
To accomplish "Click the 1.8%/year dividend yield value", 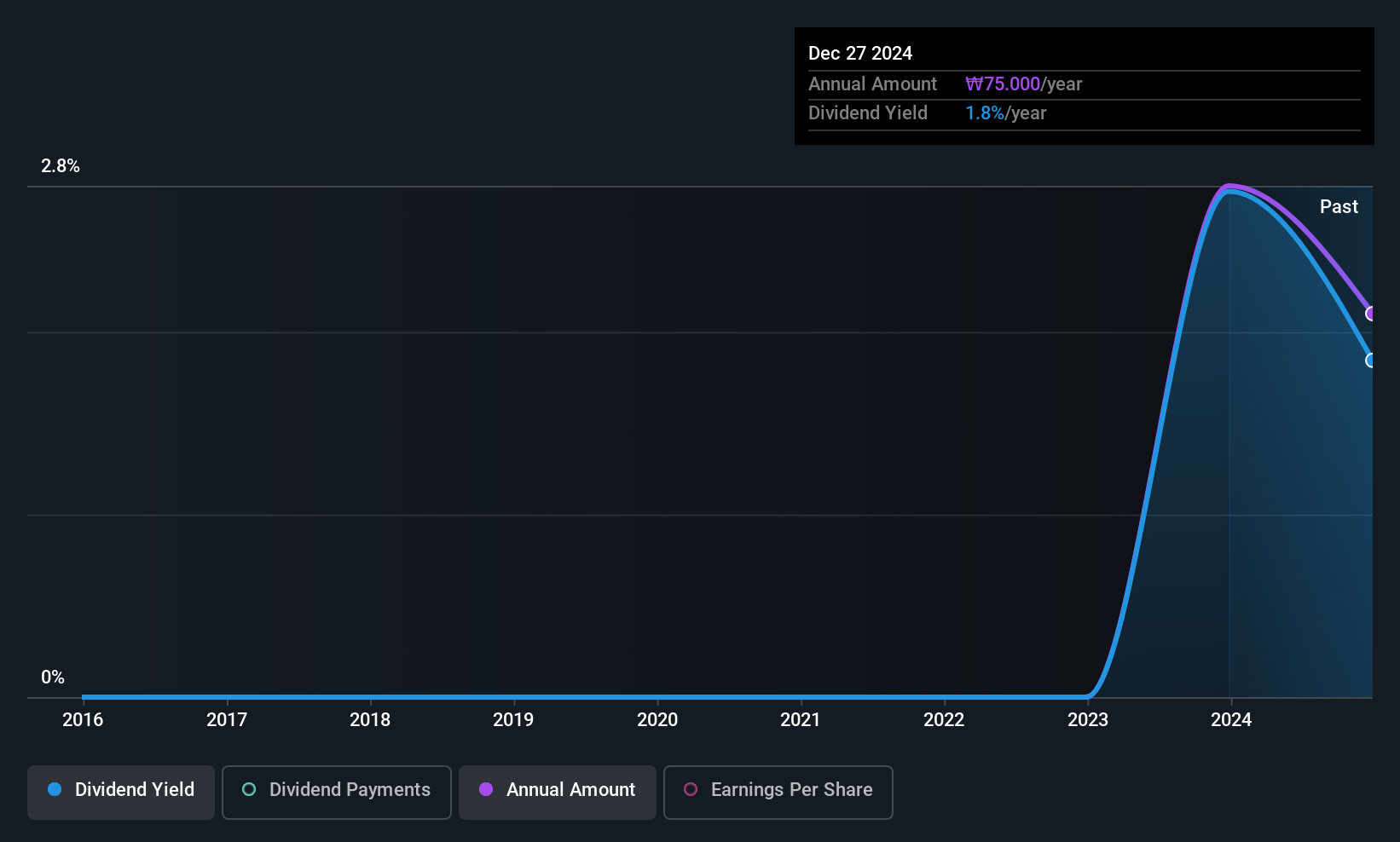I will (x=1005, y=112).
